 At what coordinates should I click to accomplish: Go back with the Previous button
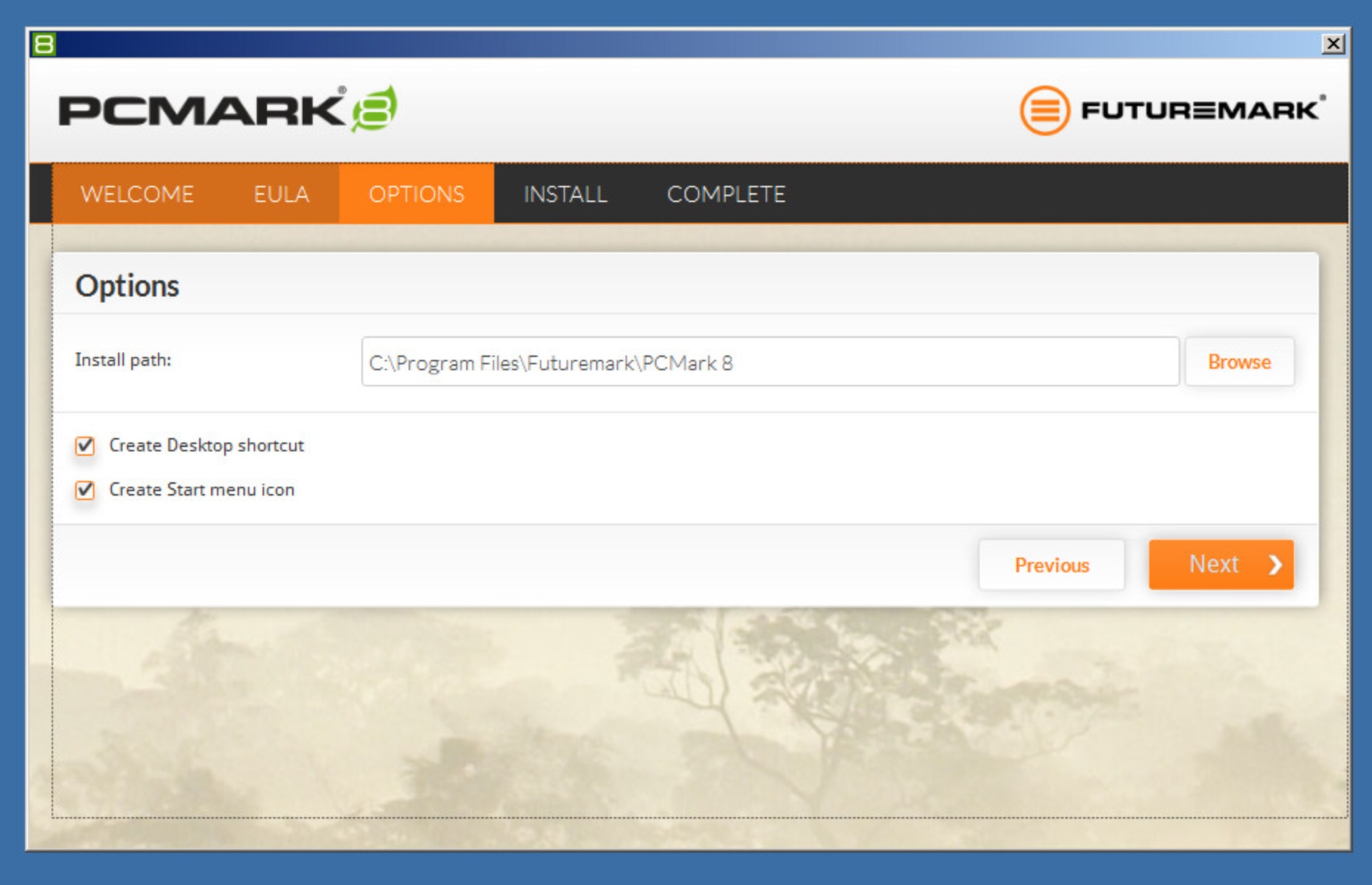point(1051,565)
